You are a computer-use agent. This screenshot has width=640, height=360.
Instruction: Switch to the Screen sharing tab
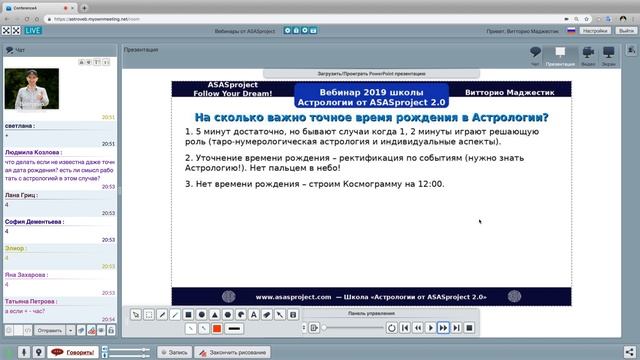point(609,56)
